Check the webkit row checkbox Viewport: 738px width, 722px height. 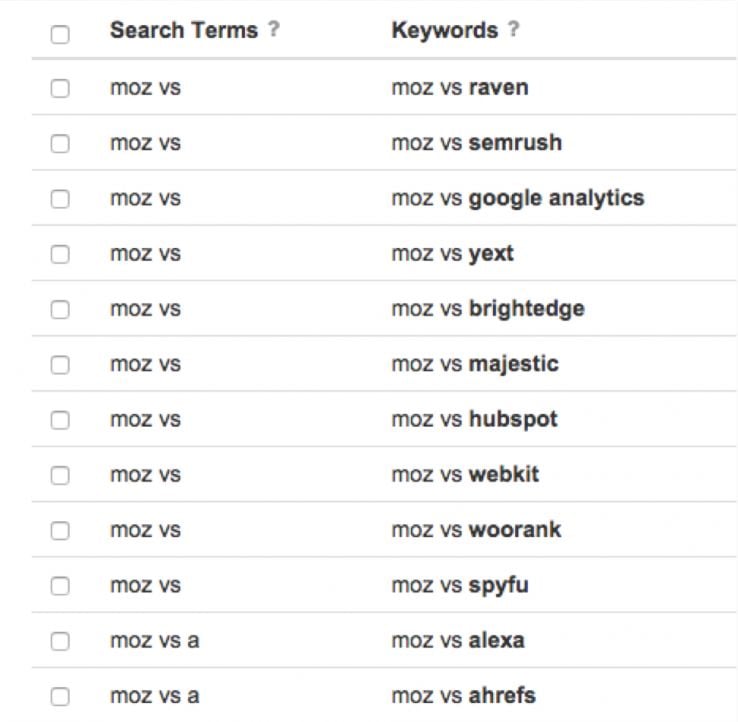point(60,475)
